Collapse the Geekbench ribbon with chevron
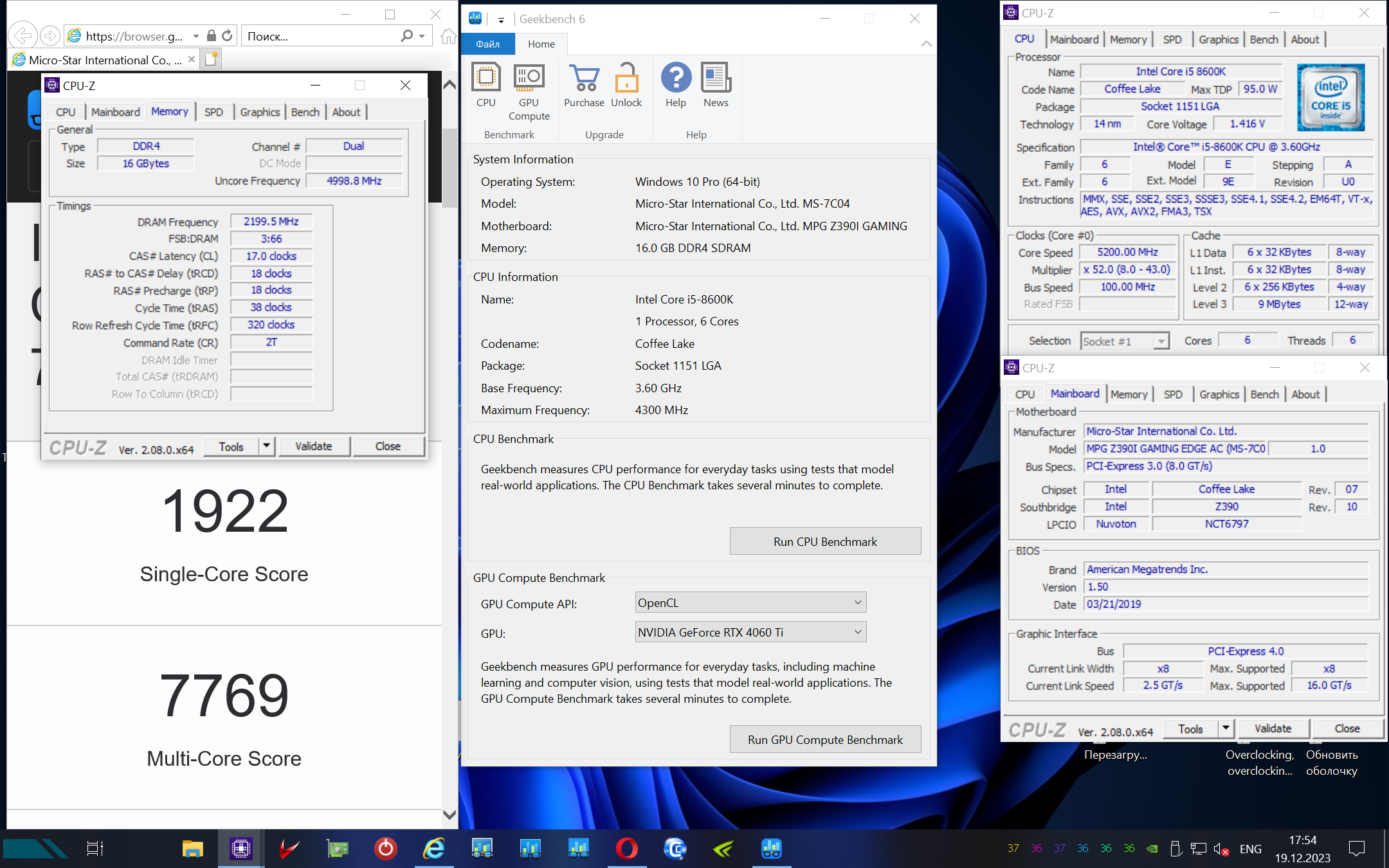 click(x=926, y=44)
